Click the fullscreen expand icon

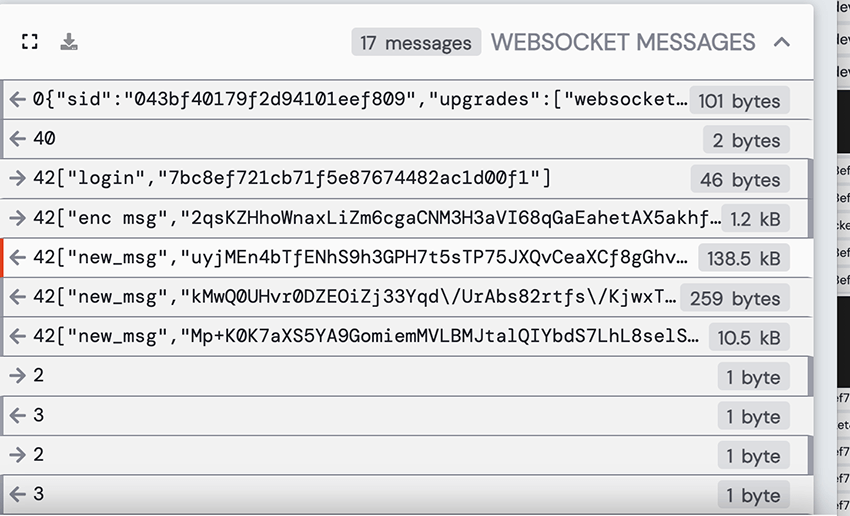tap(30, 42)
